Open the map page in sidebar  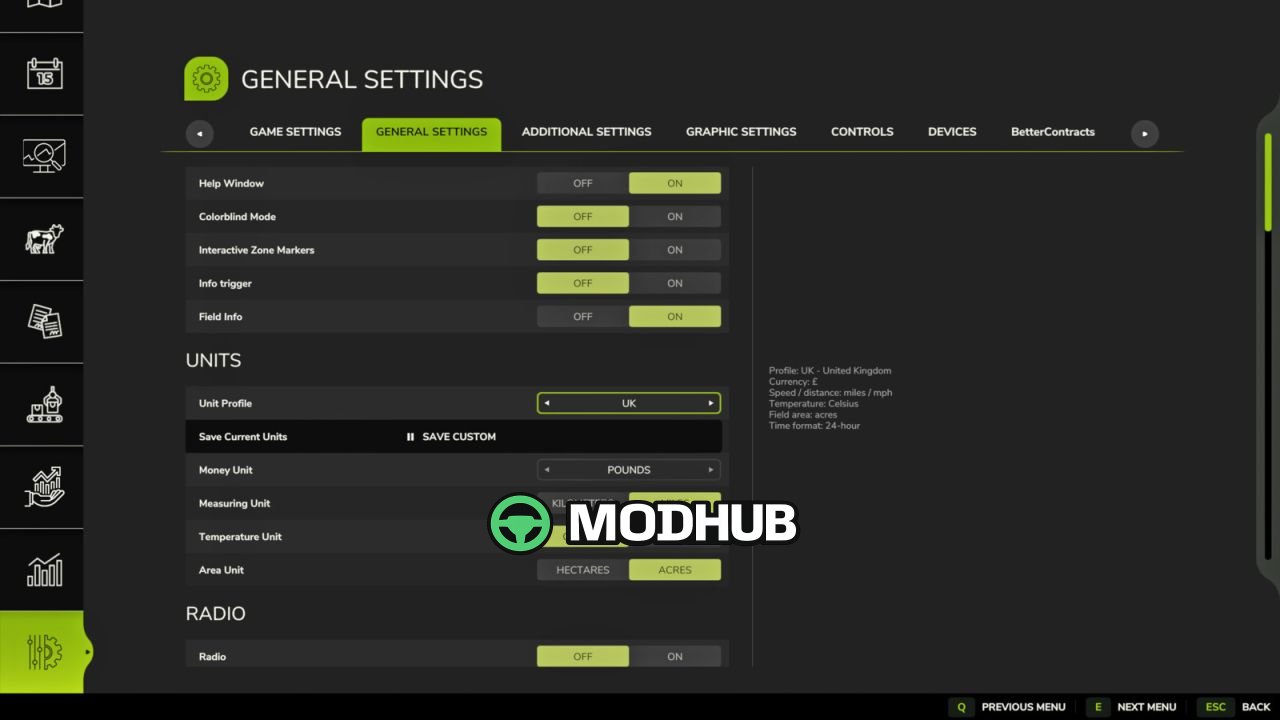44,5
